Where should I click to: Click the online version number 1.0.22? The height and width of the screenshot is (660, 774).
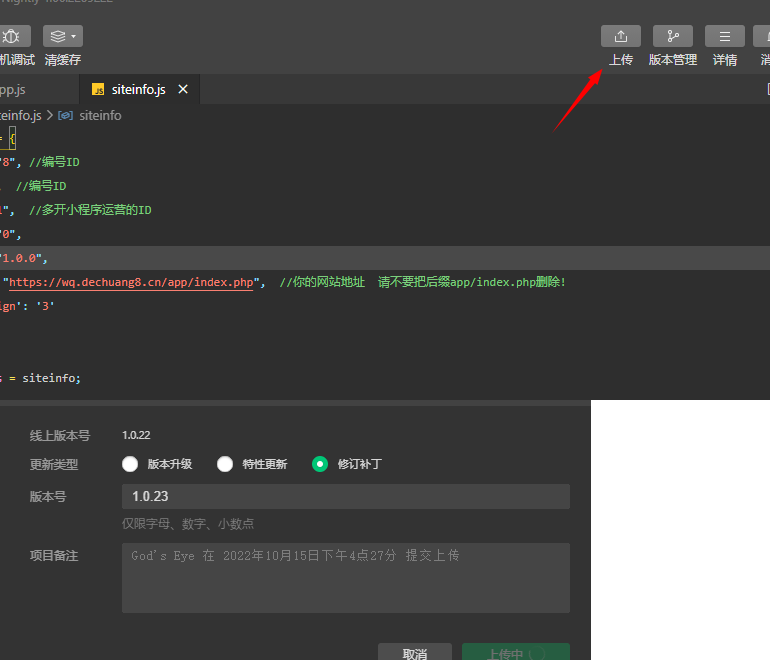click(136, 435)
